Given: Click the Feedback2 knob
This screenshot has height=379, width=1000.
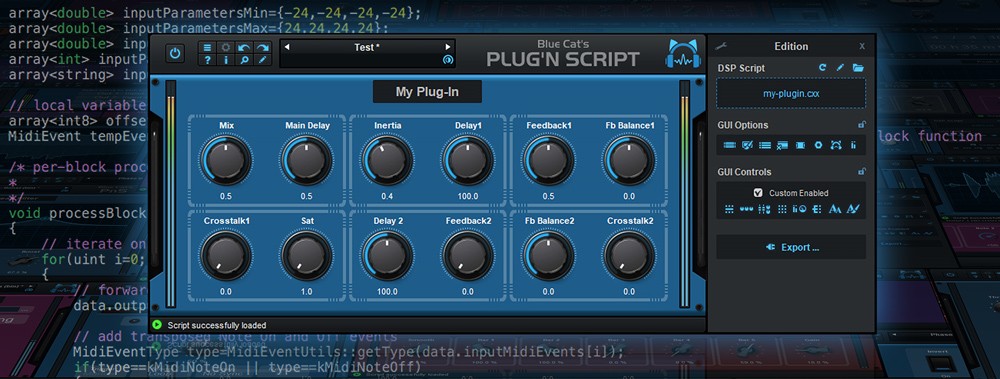Looking at the screenshot, I should 468,256.
